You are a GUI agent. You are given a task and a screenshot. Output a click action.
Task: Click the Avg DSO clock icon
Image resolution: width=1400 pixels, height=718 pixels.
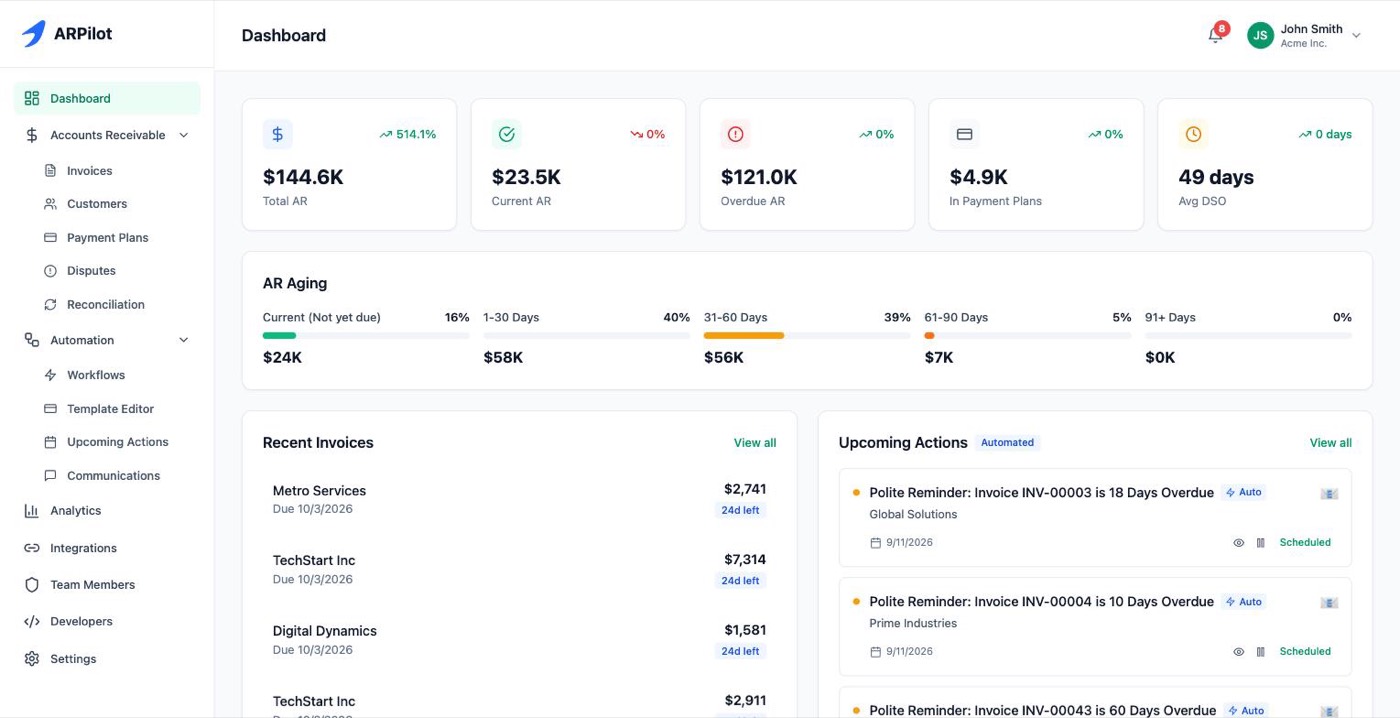point(1194,134)
